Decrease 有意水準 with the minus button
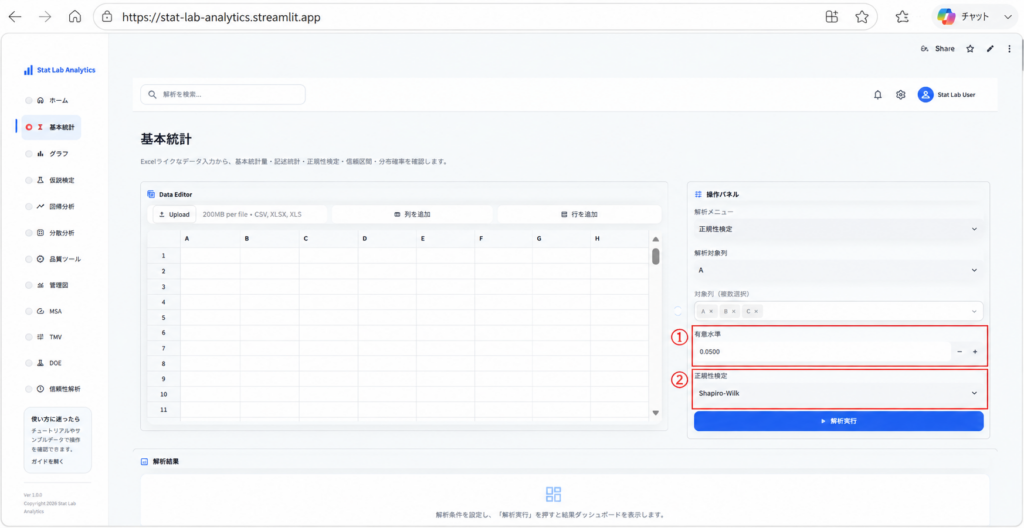 tap(959, 352)
